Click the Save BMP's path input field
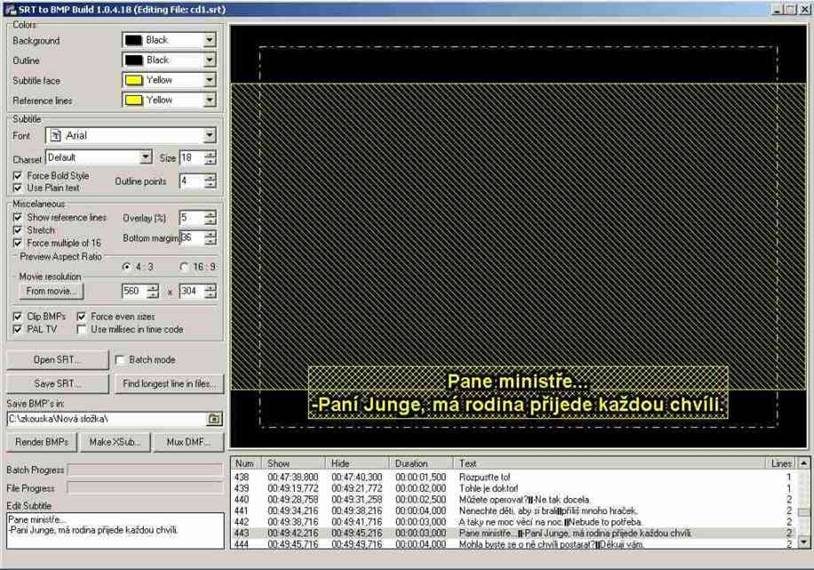The width and height of the screenshot is (814, 570). 107,418
